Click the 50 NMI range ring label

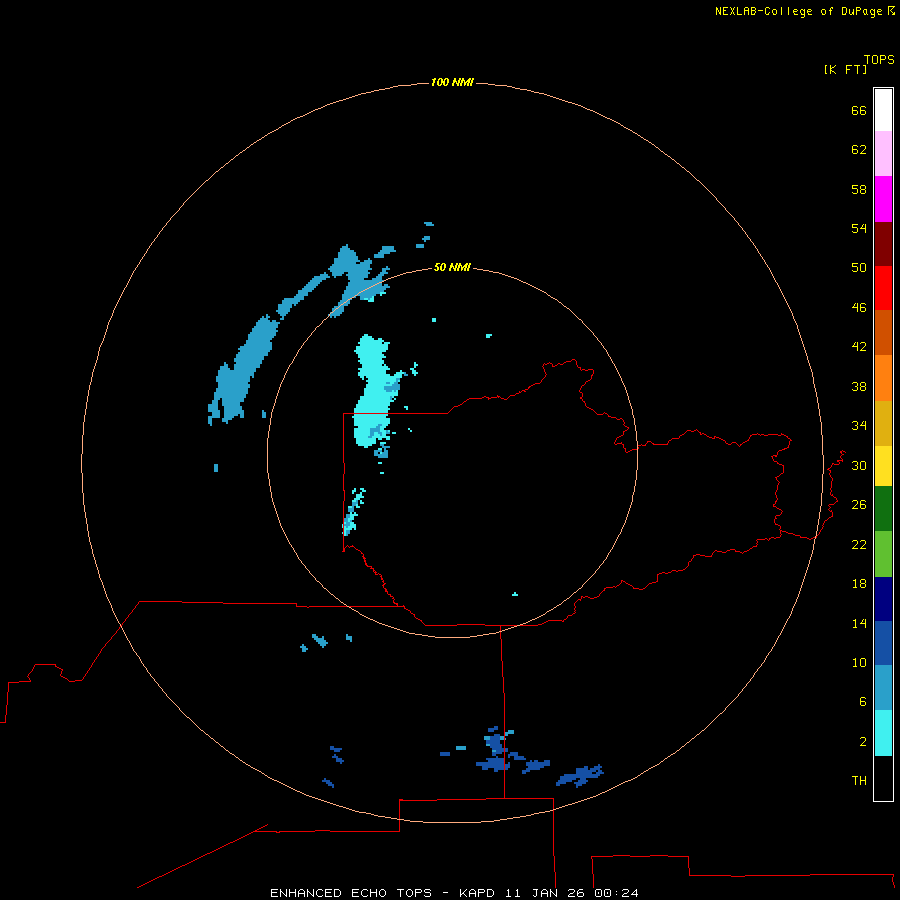click(x=452, y=267)
